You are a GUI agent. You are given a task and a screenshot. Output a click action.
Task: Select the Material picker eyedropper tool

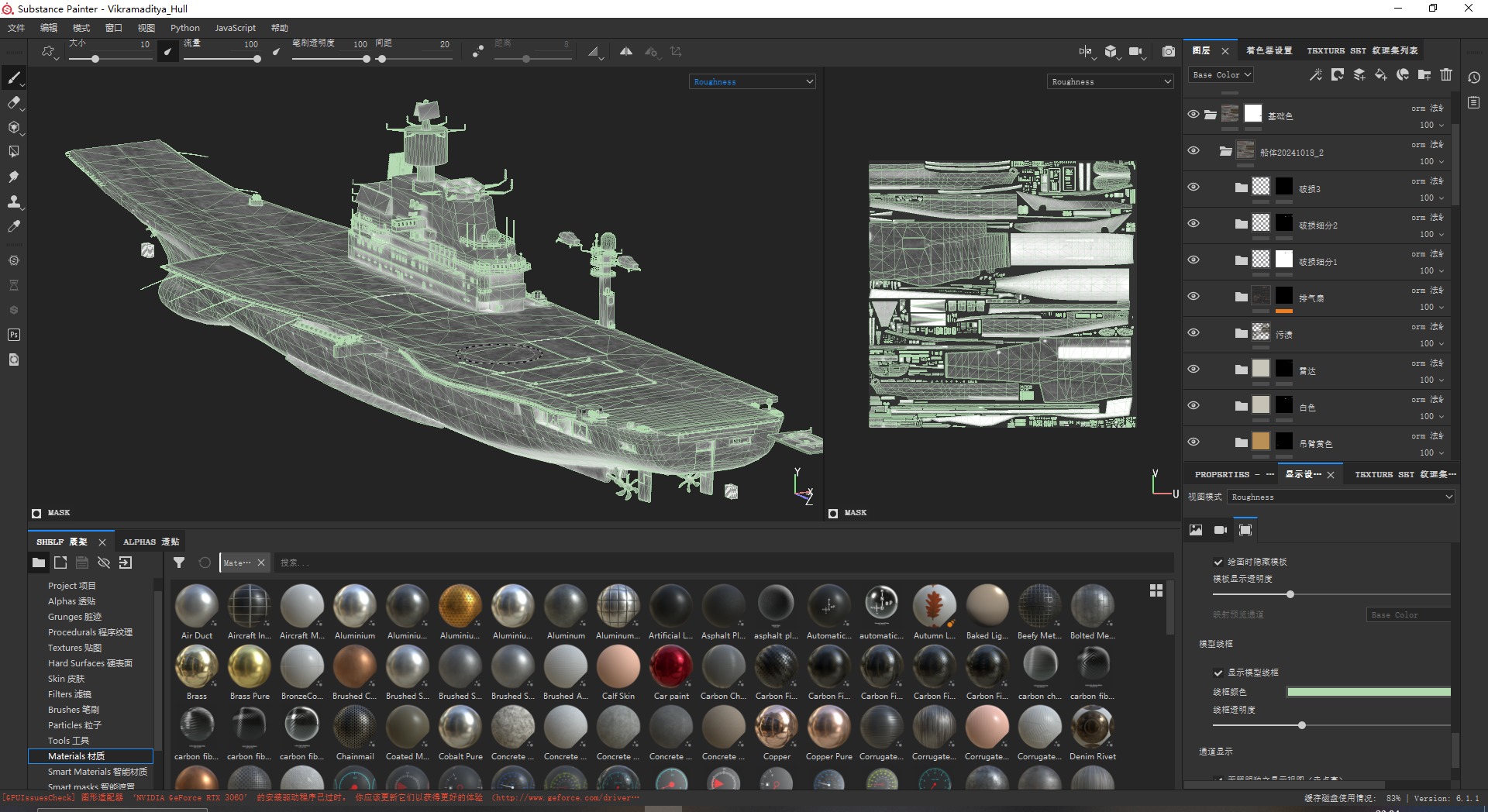(x=13, y=226)
